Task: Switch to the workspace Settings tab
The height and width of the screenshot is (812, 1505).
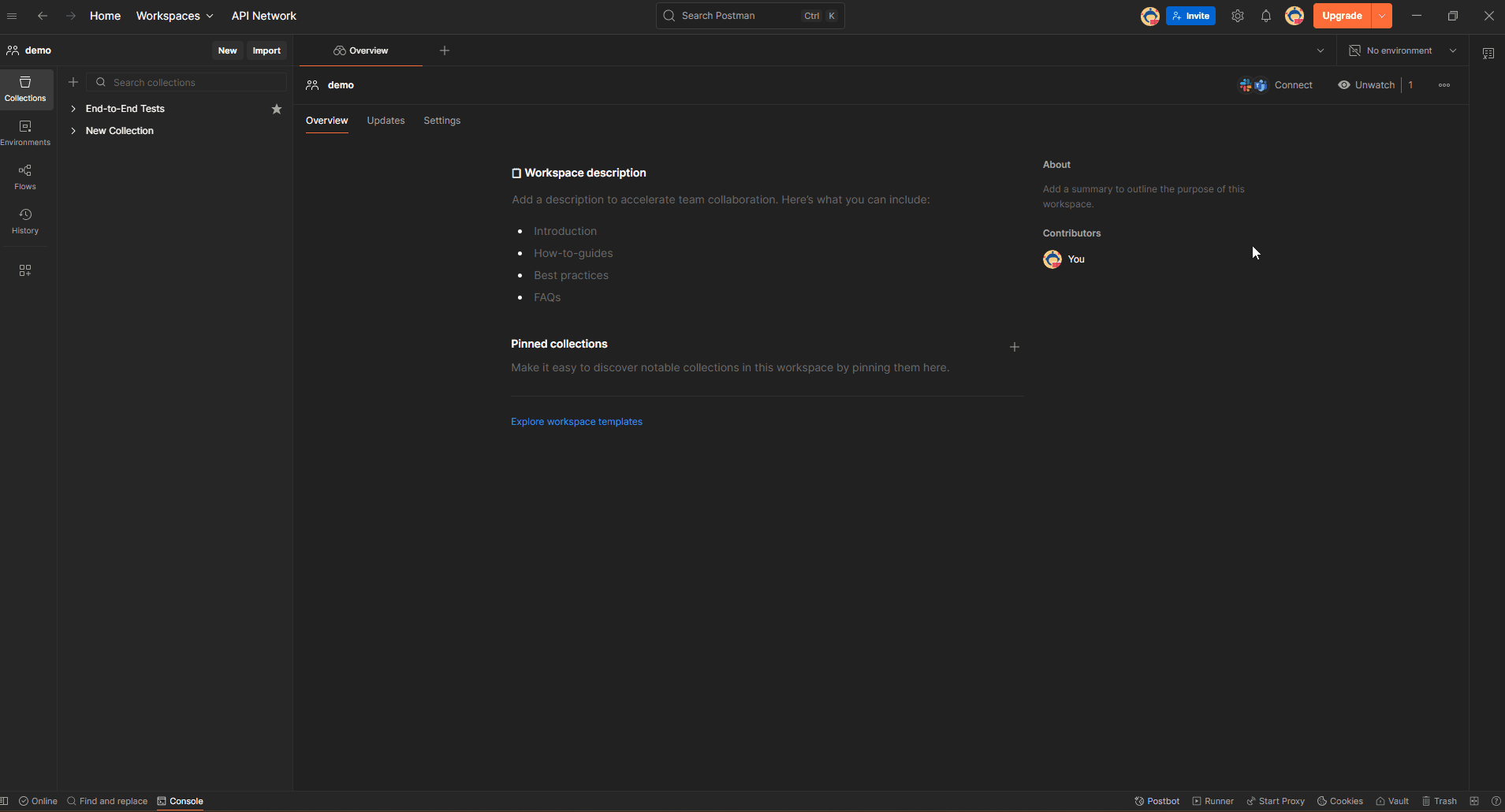Action: tap(441, 121)
